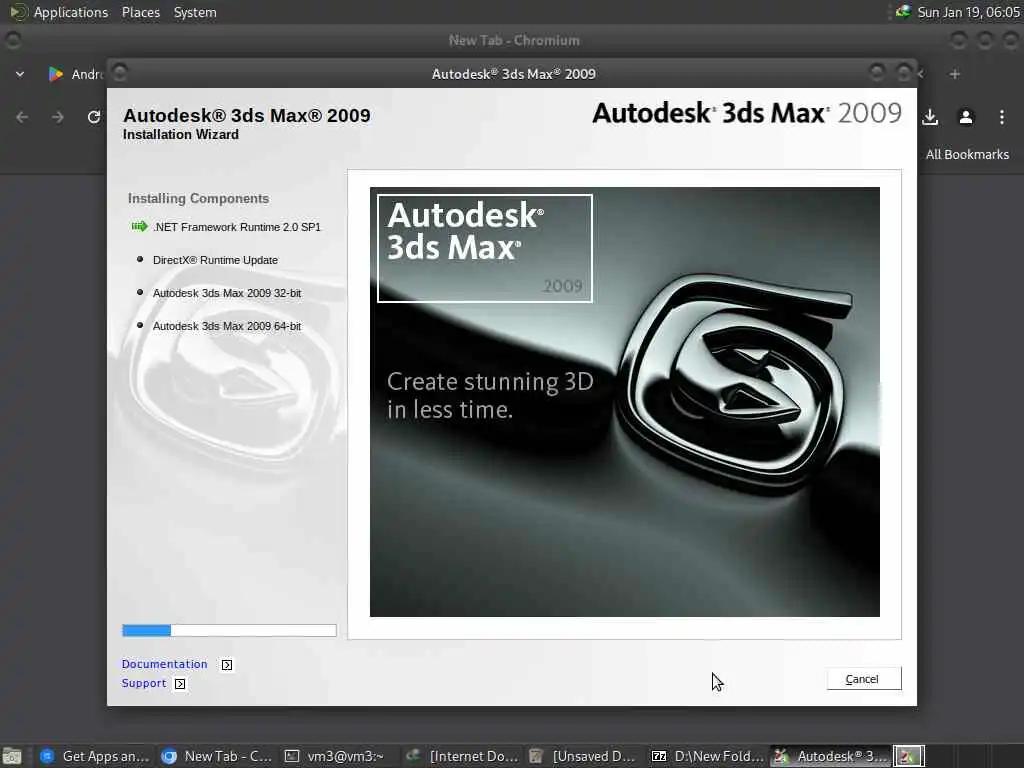
Task: Click show desktop icon in taskbar
Action: [x=12, y=756]
